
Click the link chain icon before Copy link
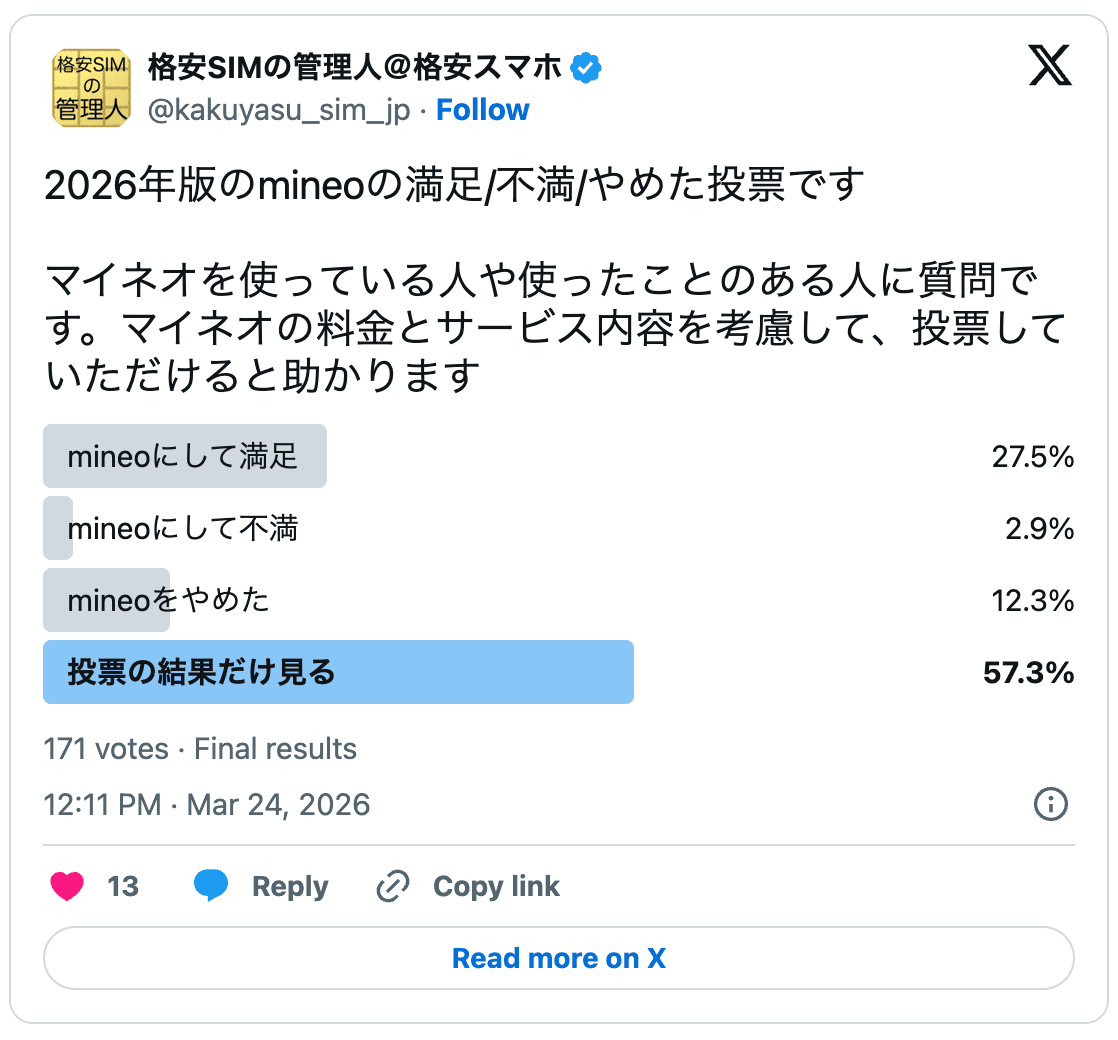tap(392, 886)
